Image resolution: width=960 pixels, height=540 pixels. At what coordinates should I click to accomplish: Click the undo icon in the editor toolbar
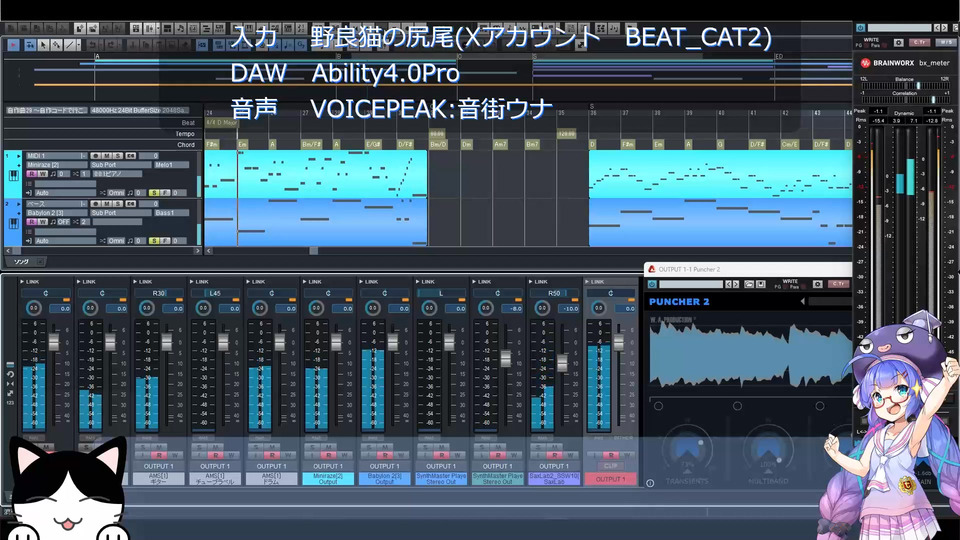coord(92,45)
